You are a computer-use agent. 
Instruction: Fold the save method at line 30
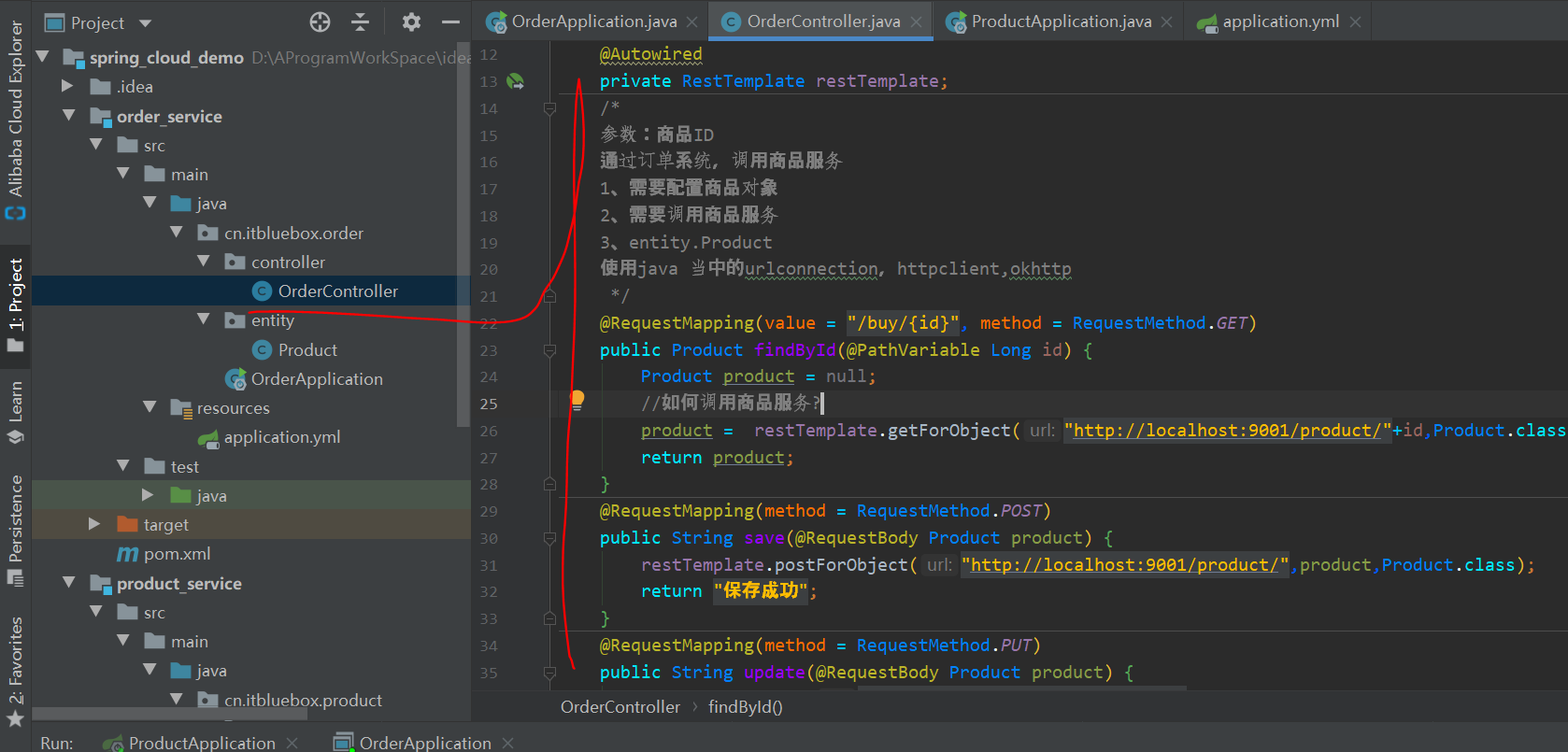click(549, 538)
